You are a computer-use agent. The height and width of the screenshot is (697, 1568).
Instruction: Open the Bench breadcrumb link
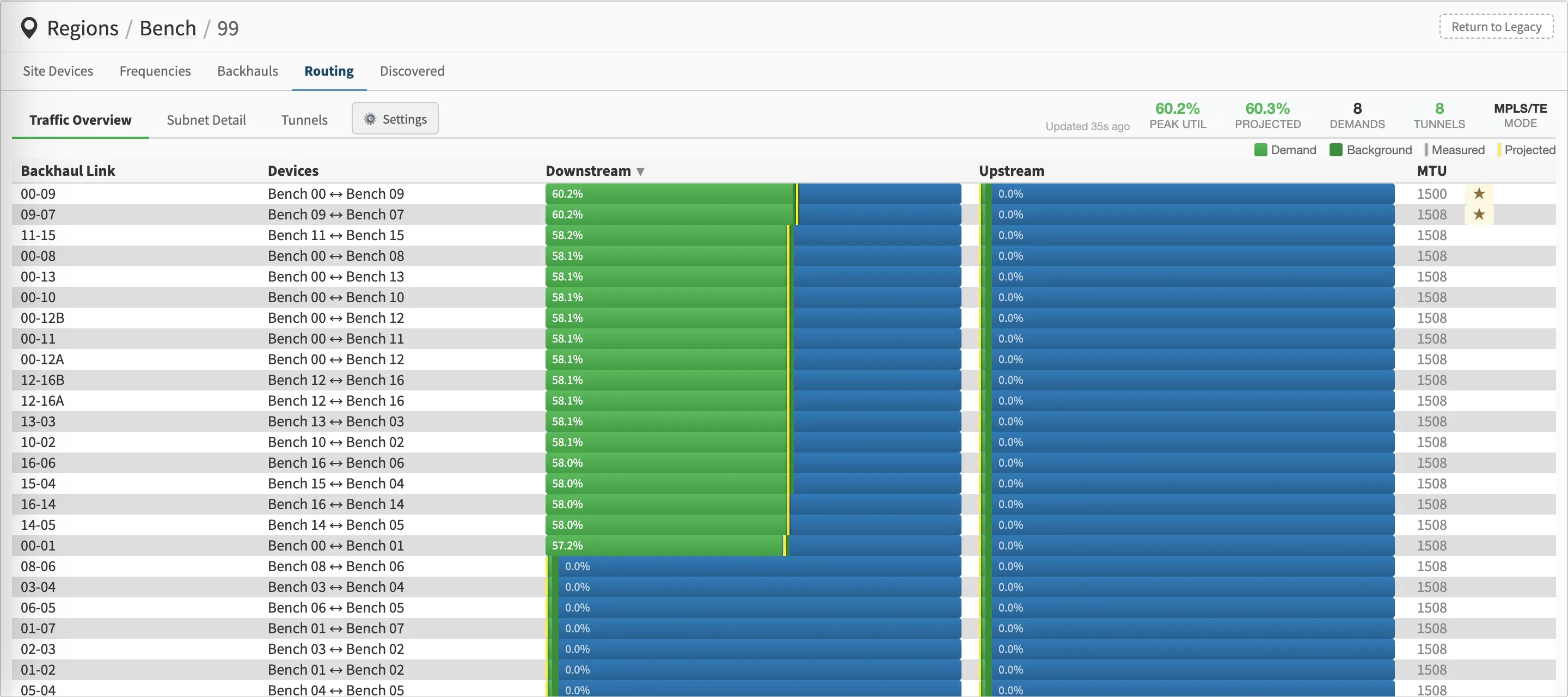tap(168, 28)
